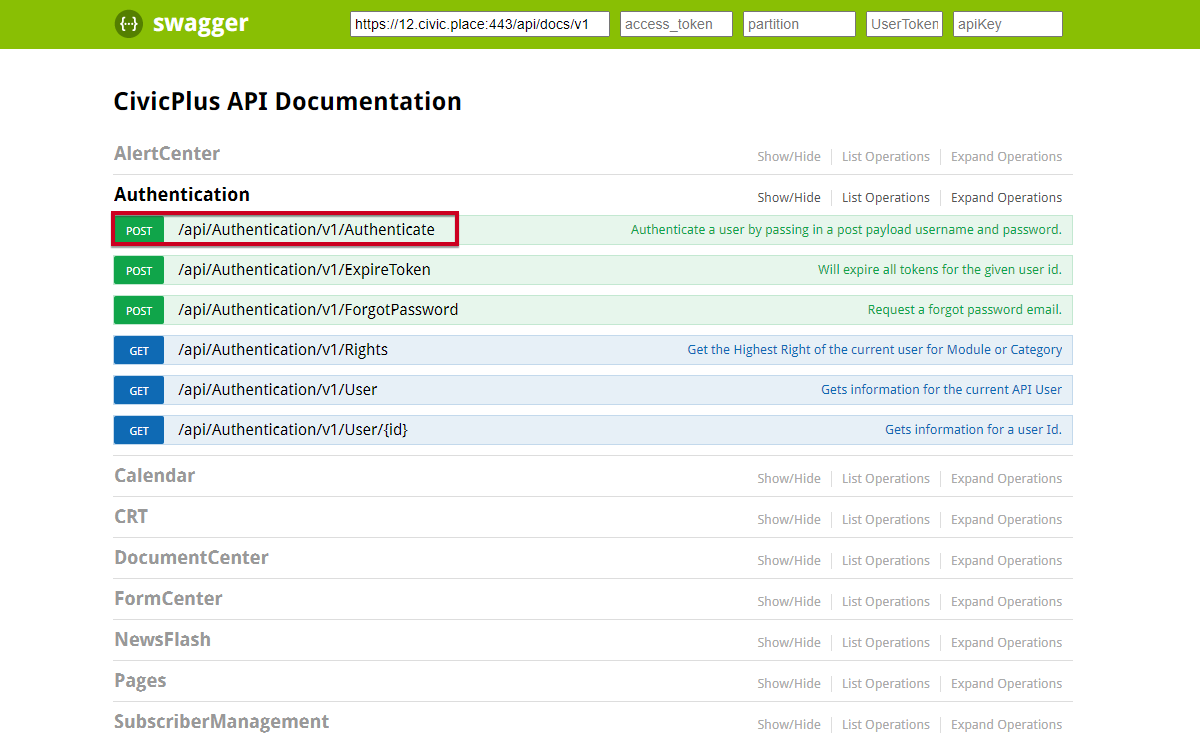
Task: Click Expand Operations for Authentication
Action: point(1006,198)
